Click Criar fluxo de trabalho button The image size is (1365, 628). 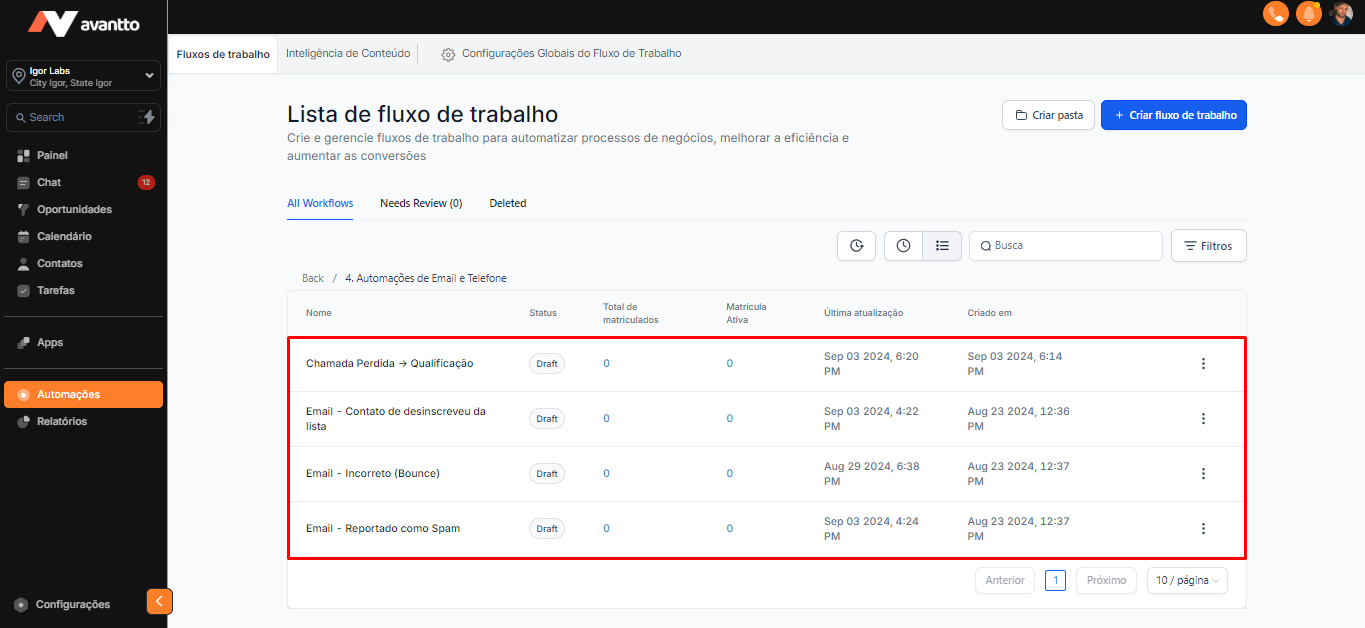pos(1173,115)
